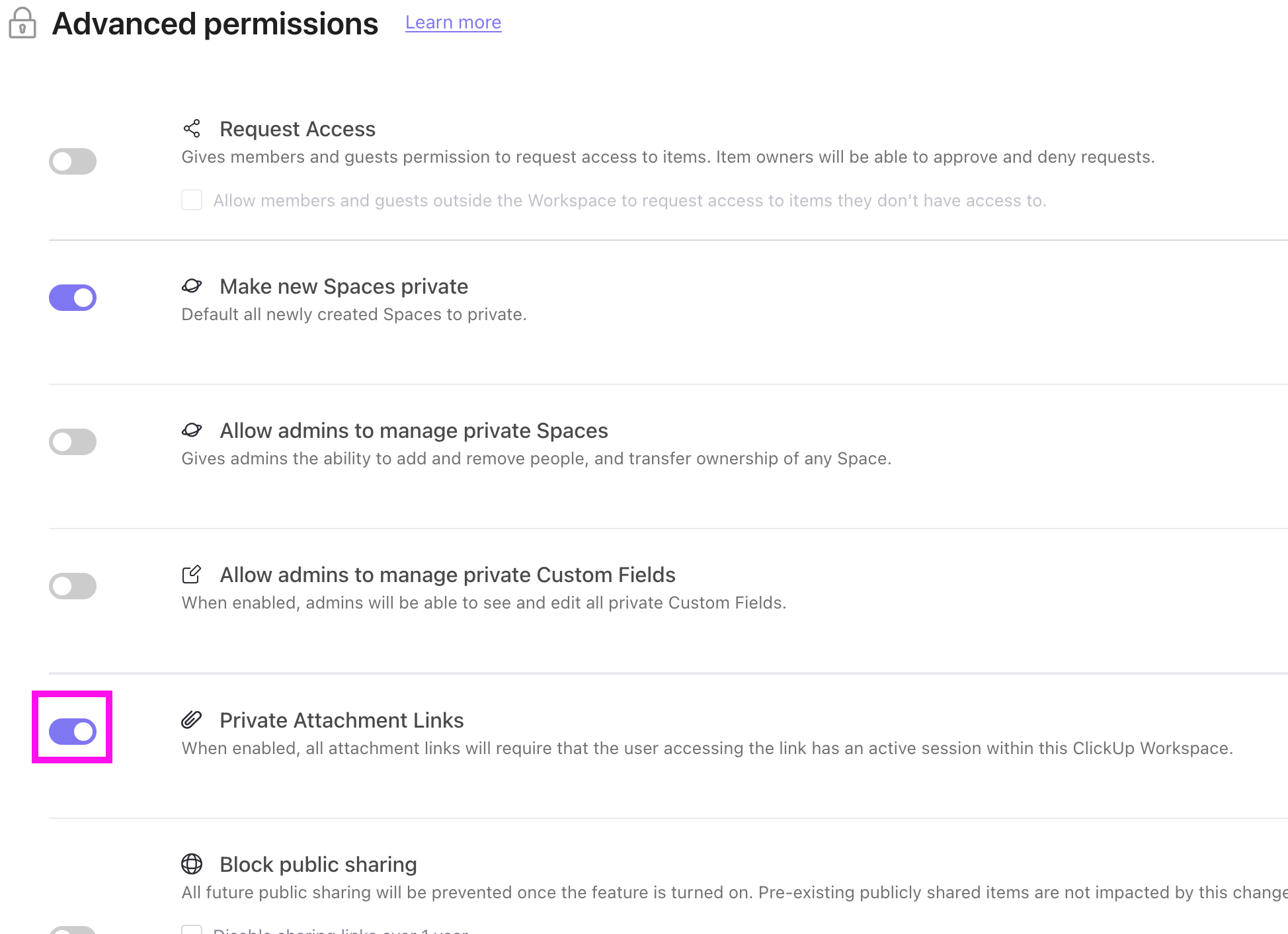
Task: Click the planet icon beside Allow admins manage private Spaces
Action: (192, 430)
